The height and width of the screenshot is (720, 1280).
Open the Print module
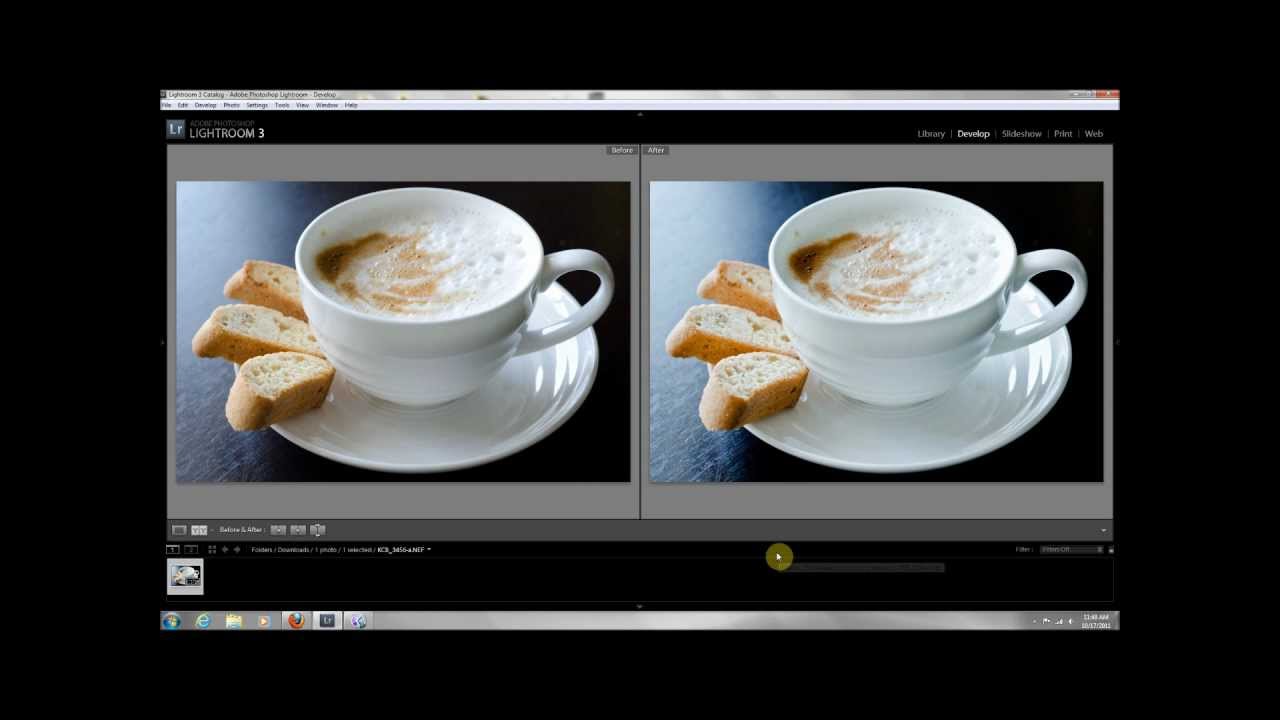point(1063,134)
